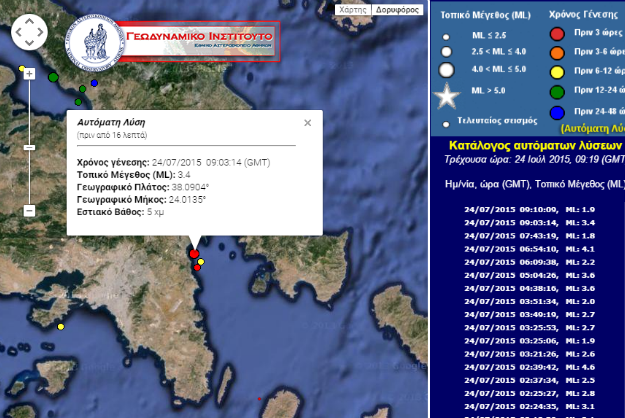The width and height of the screenshot is (625, 418).
Task: Click the 'Χρόνος γένεσης' value in popup
Action: 211,163
